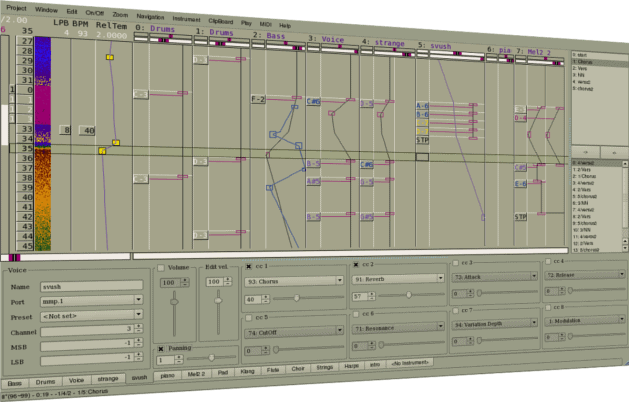Viewport: 636px width, 410px height.
Task: Disable the Panning checkbox
Action: coord(161,349)
